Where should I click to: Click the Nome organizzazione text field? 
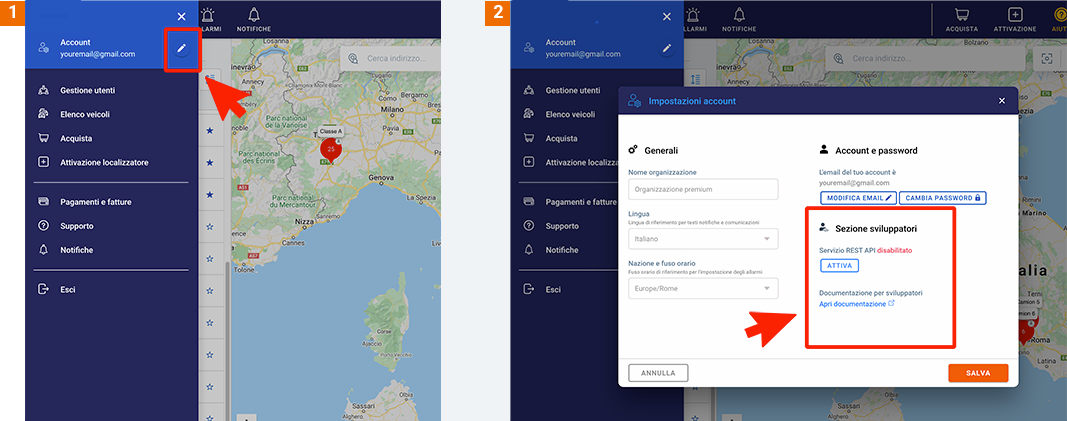(703, 189)
